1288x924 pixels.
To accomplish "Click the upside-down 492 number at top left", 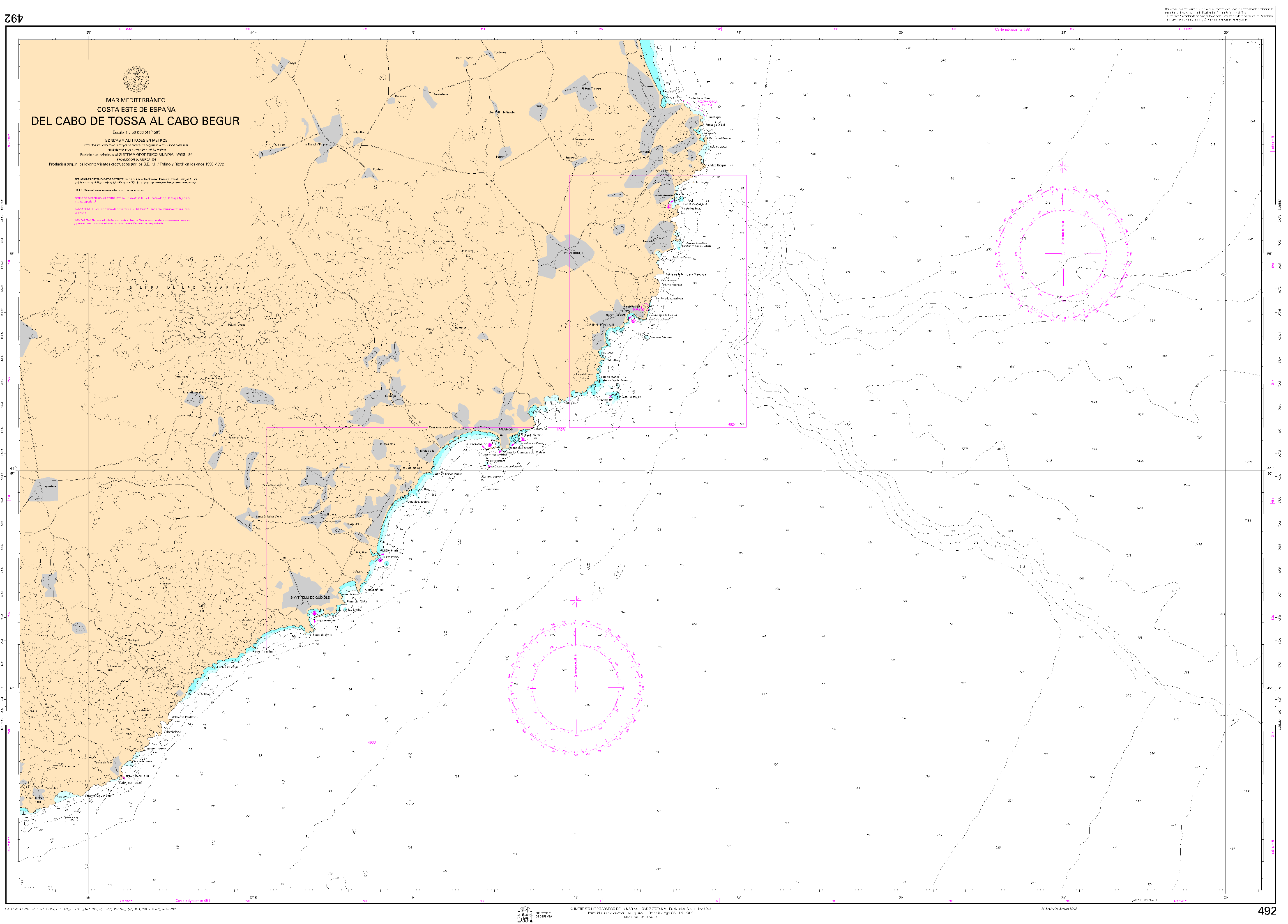I will click(15, 18).
